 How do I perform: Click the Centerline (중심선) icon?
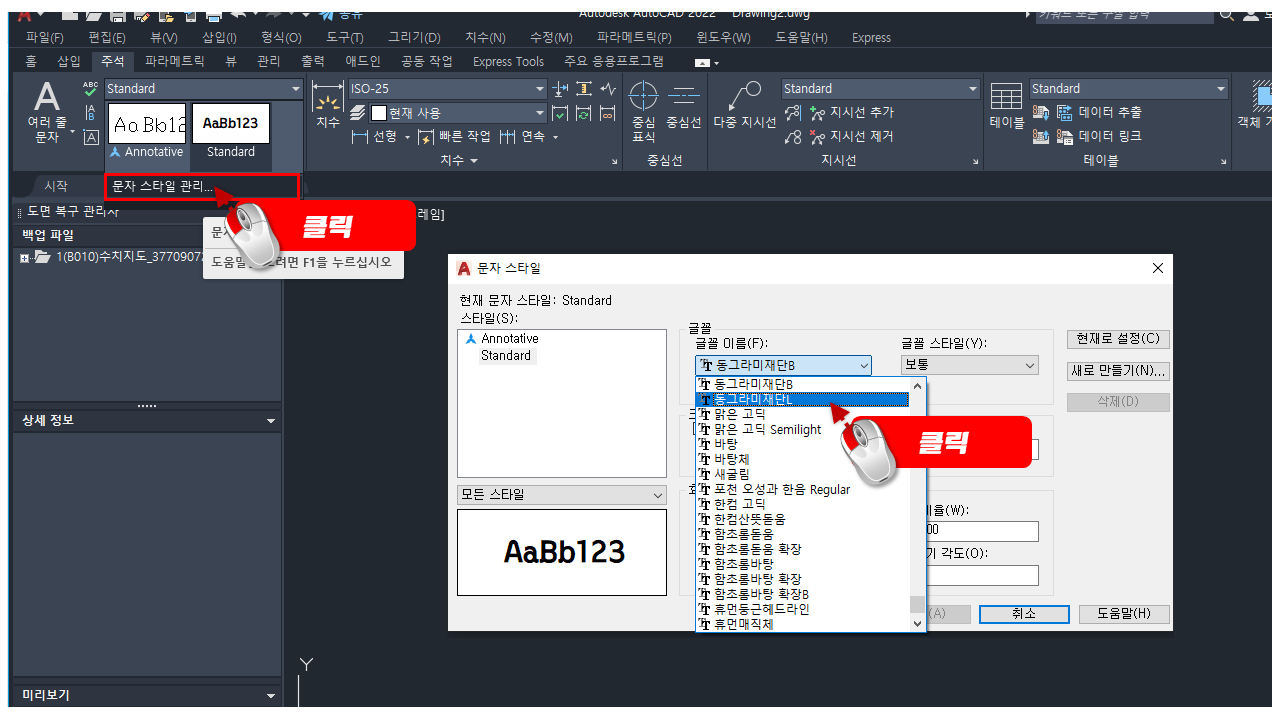coord(684,106)
